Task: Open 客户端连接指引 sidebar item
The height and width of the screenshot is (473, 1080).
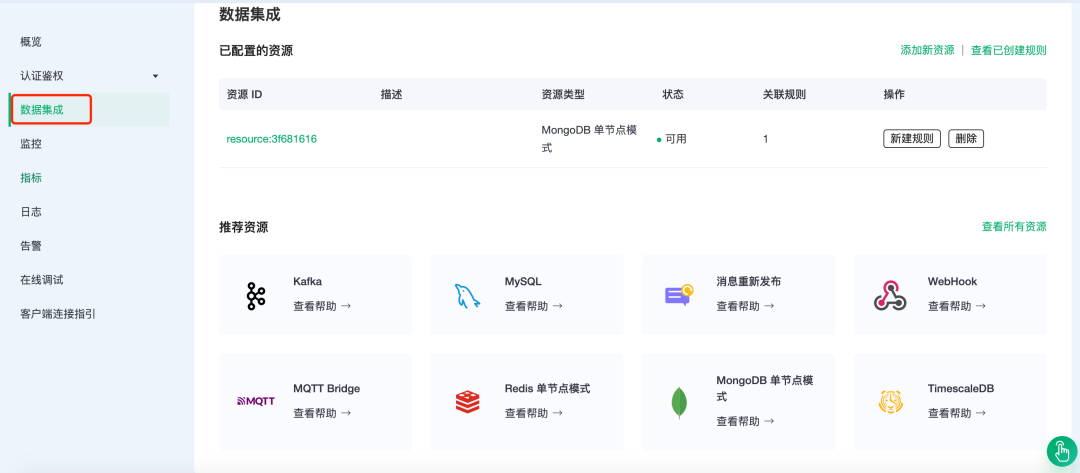Action: (58, 314)
